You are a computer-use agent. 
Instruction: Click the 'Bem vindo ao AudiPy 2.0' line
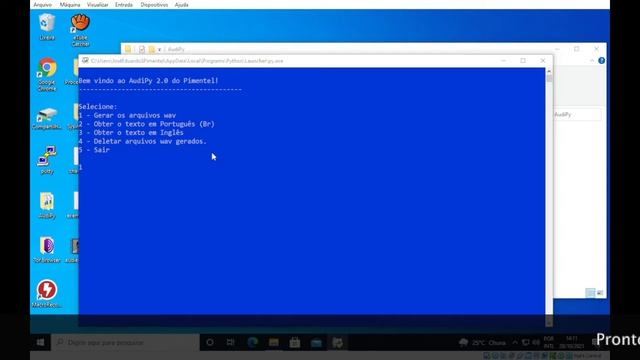(149, 81)
